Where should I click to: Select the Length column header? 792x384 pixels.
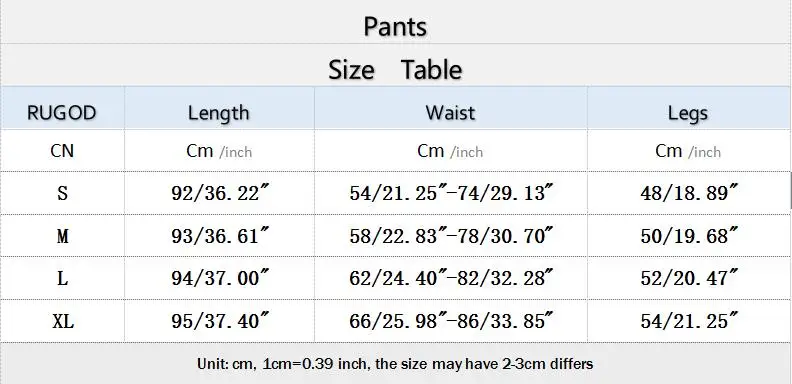219,108
